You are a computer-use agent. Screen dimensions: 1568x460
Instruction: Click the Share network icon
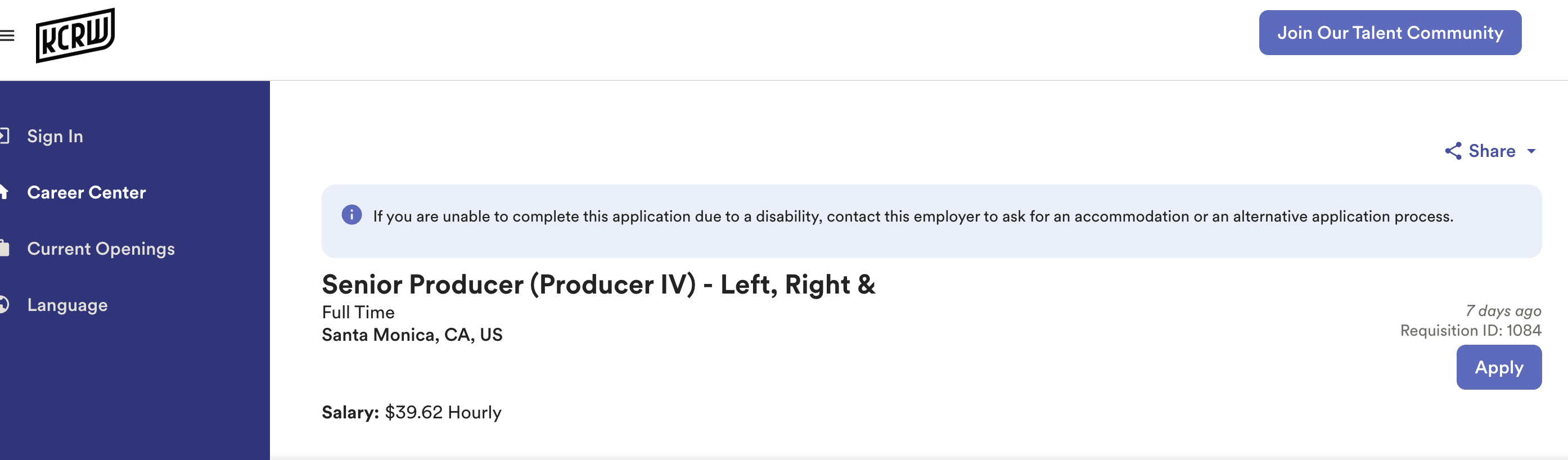[x=1453, y=151]
